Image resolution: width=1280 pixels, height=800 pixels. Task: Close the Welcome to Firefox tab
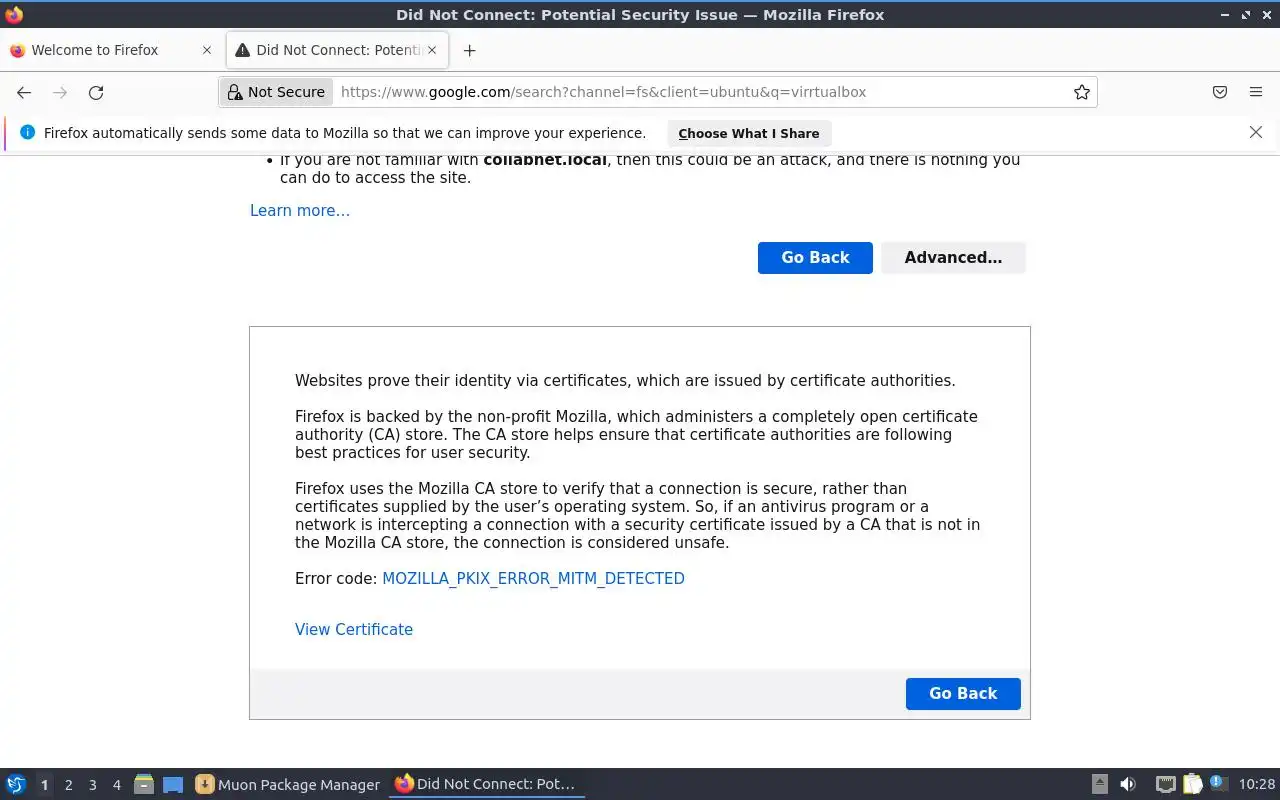coord(207,50)
